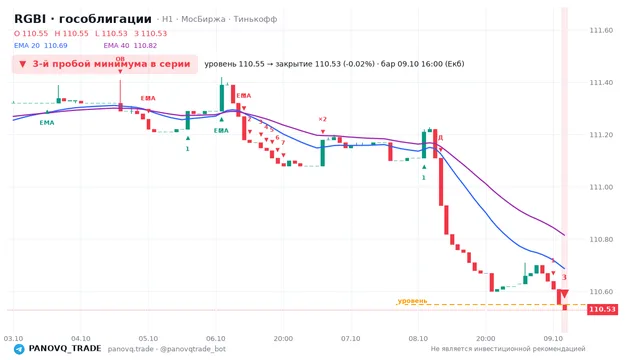Select the red "×2" signal marker
The image size is (640, 360).
tap(322, 119)
